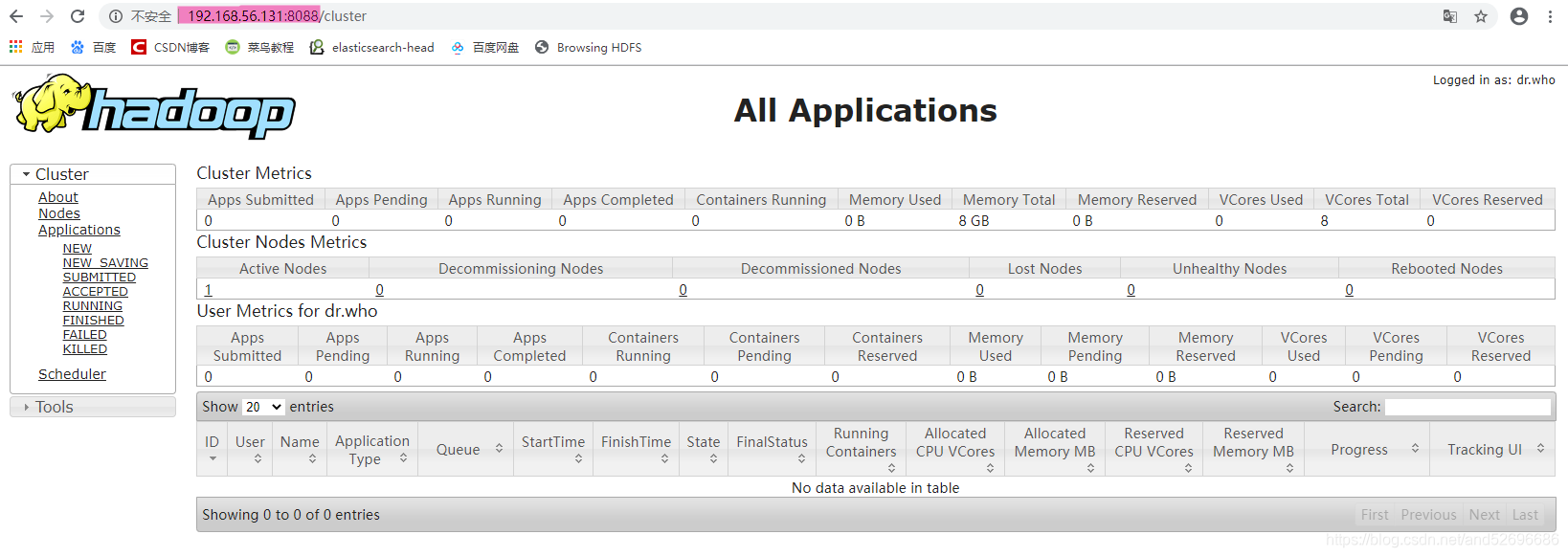This screenshot has width=1568, height=557.
Task: Open the Nodes link
Action: click(59, 213)
